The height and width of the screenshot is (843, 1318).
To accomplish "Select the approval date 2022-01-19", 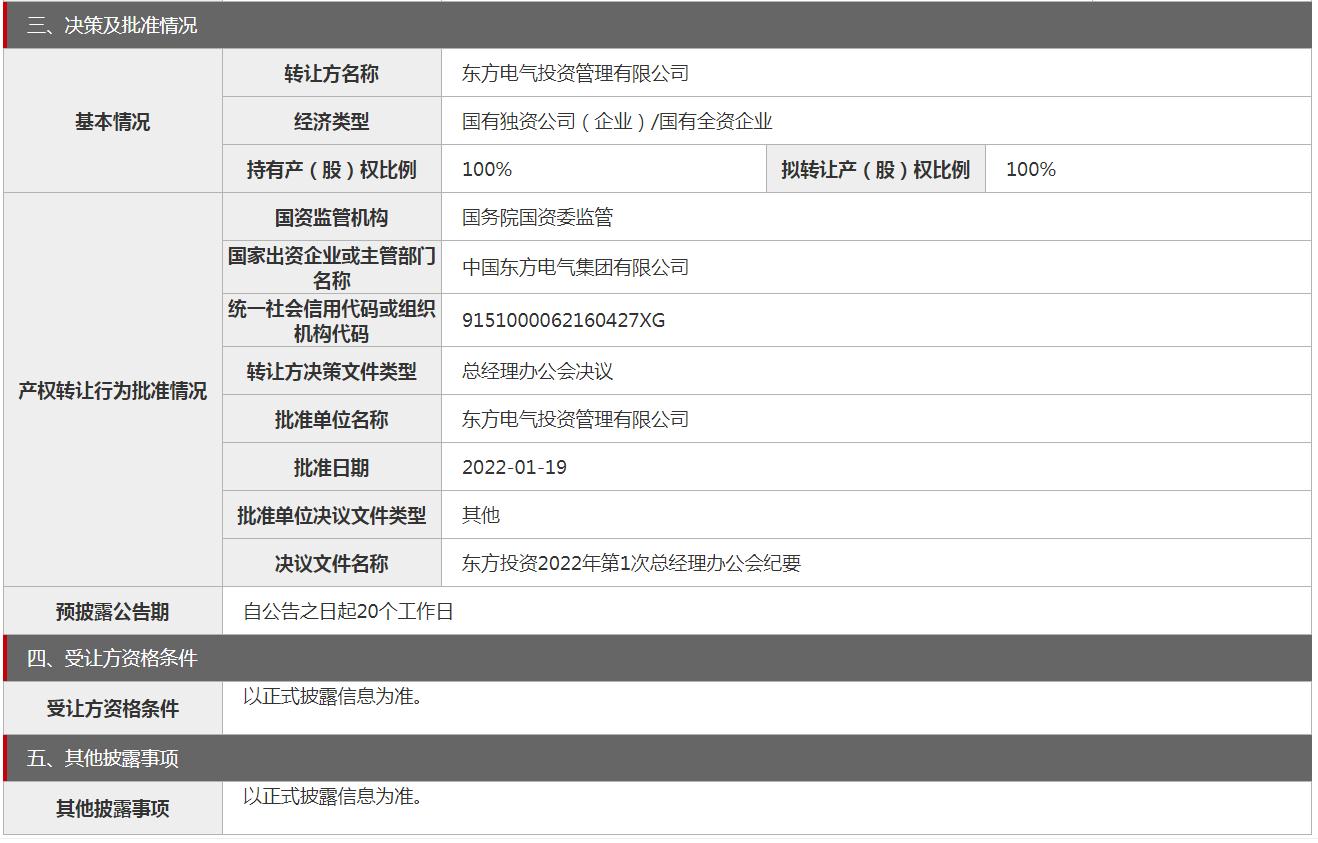I will point(514,467).
